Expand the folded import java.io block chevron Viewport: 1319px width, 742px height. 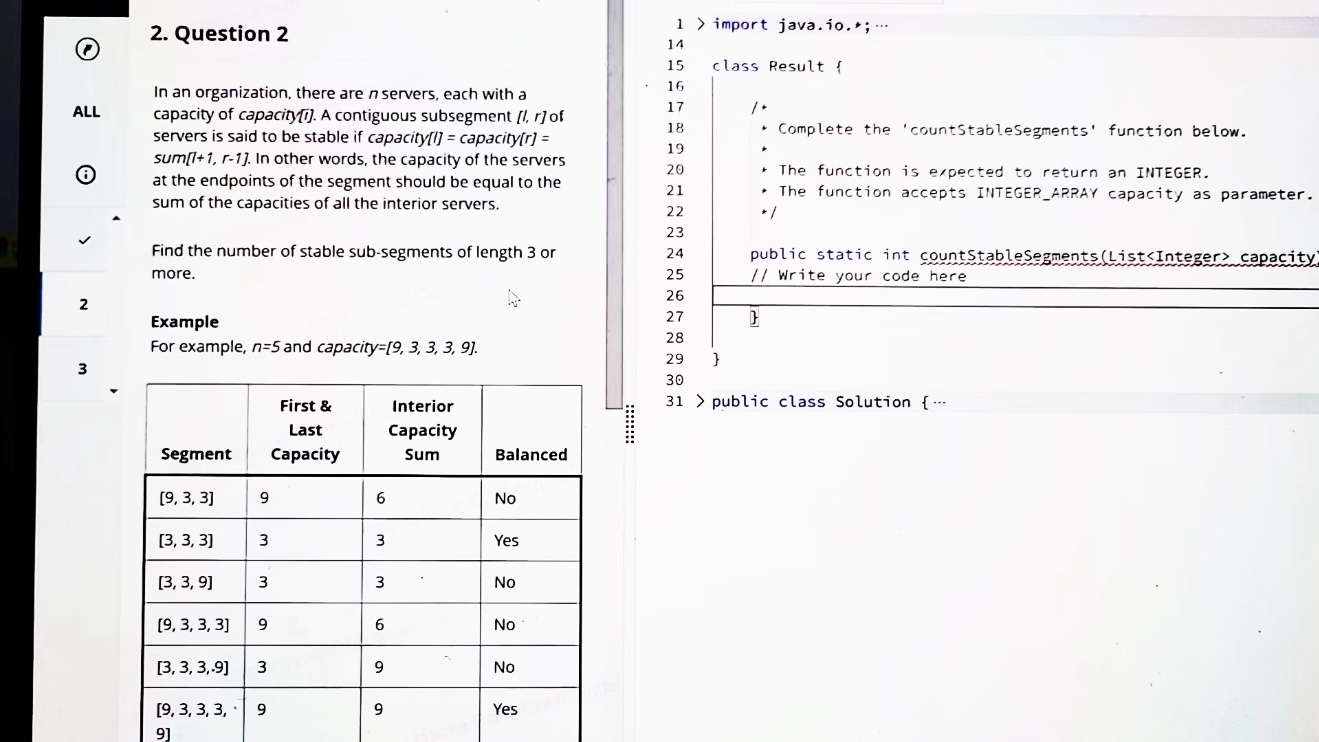click(x=701, y=24)
